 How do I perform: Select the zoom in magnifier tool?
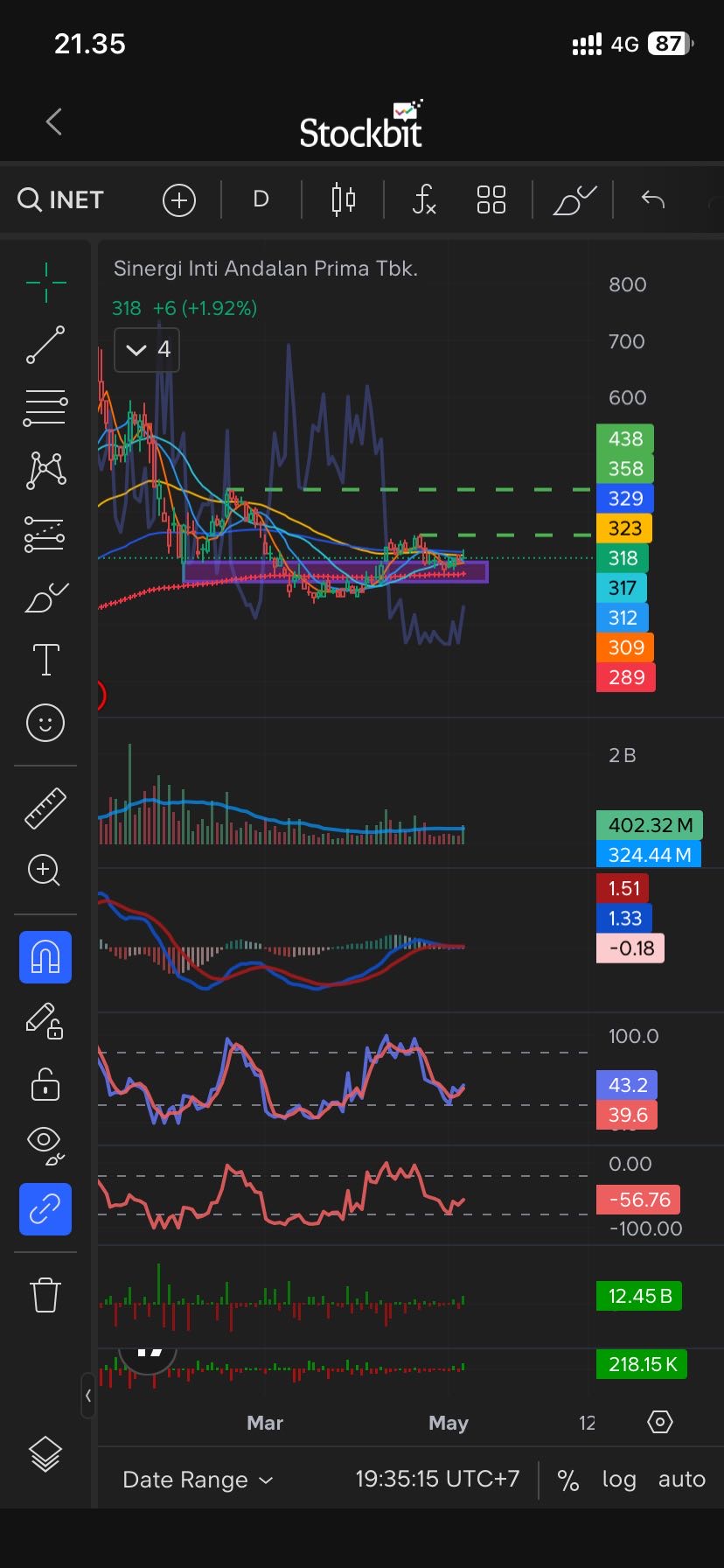45,871
